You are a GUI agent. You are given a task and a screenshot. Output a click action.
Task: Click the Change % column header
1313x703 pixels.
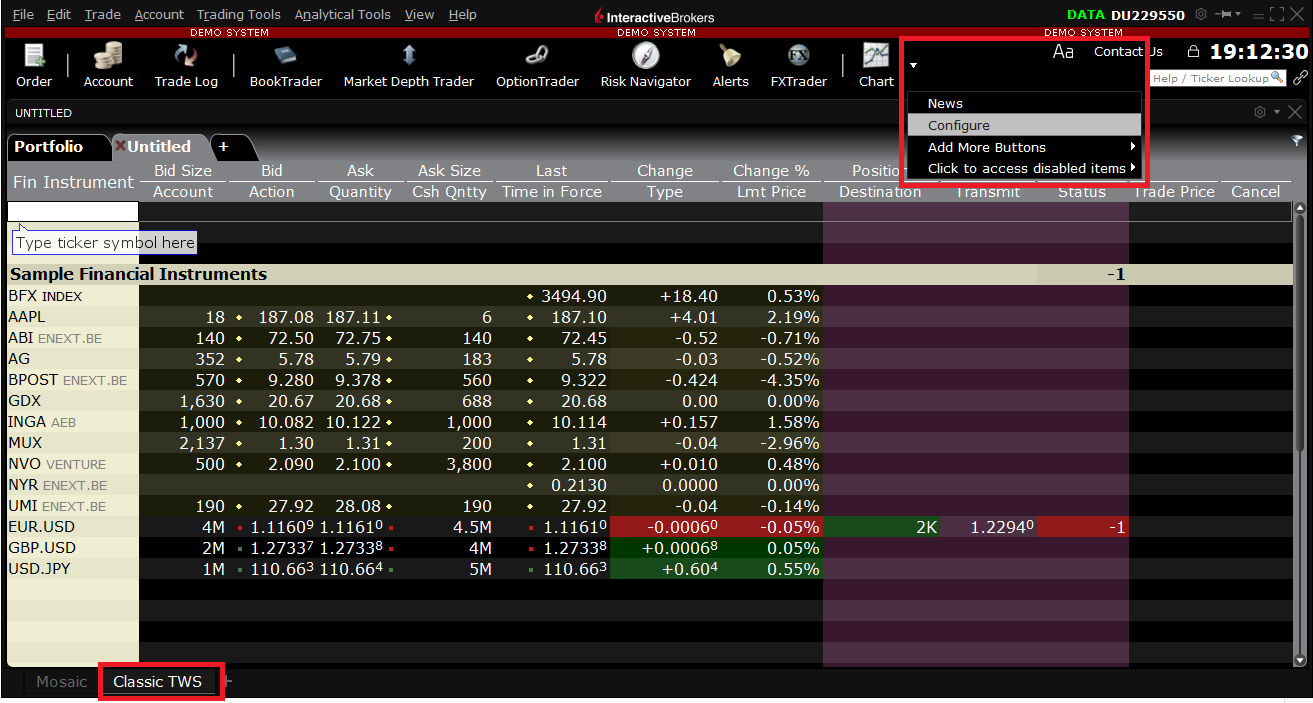(x=771, y=171)
